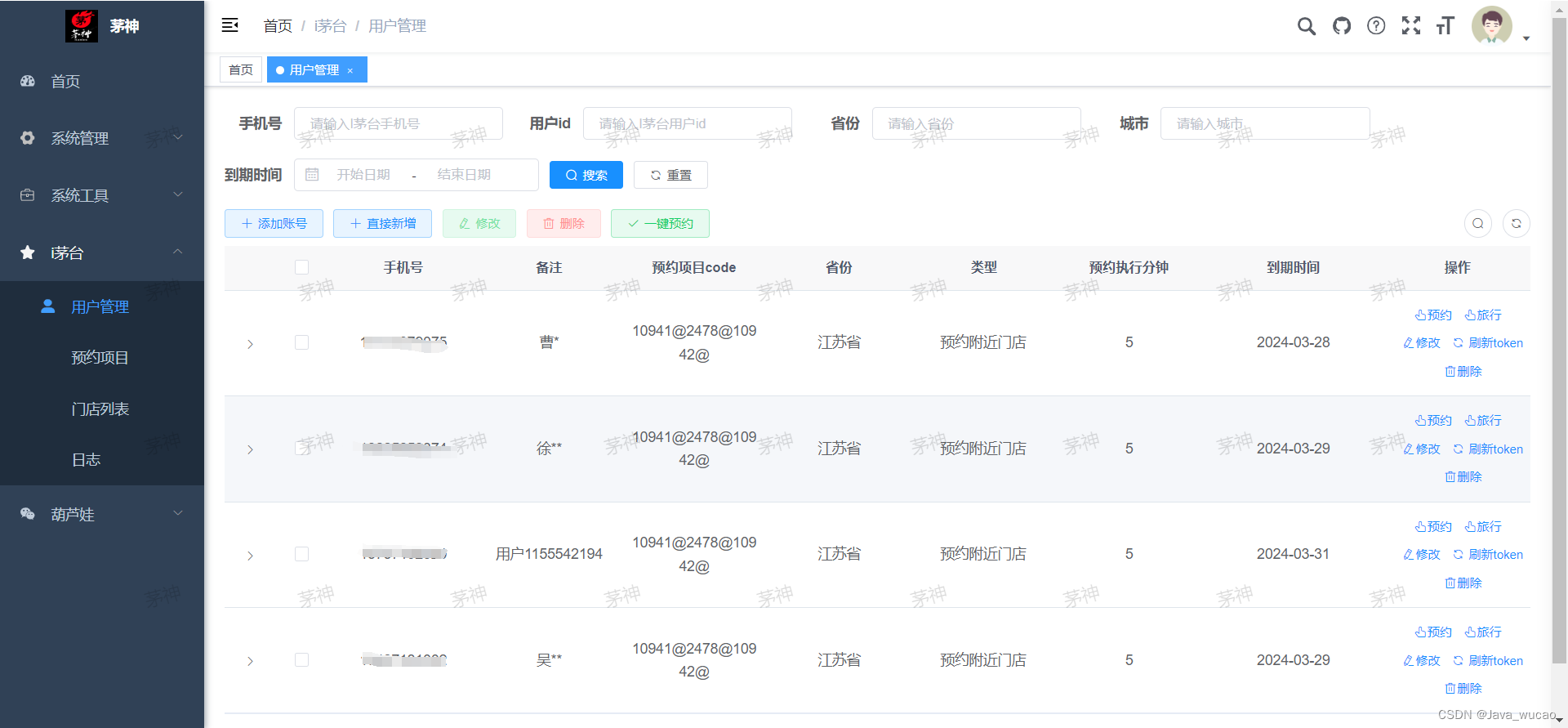Click the 直接新增 button

pyautogui.click(x=383, y=223)
